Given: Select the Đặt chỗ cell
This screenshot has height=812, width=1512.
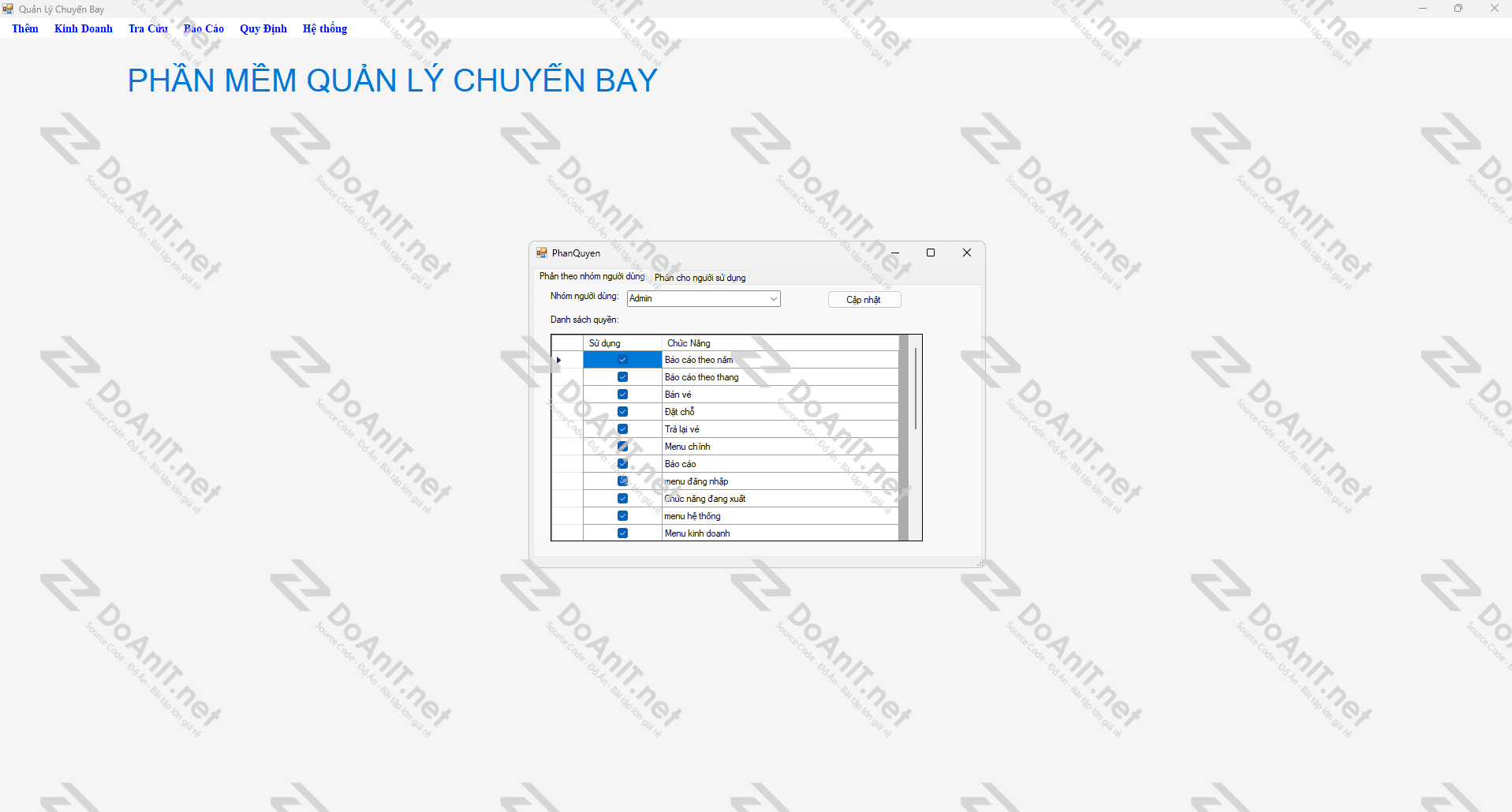Looking at the screenshot, I should [780, 412].
